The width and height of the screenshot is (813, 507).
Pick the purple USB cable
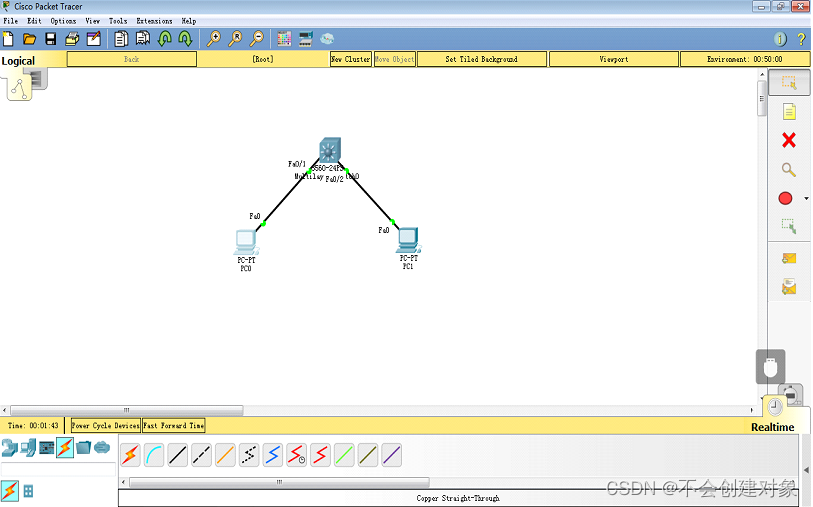tap(391, 455)
